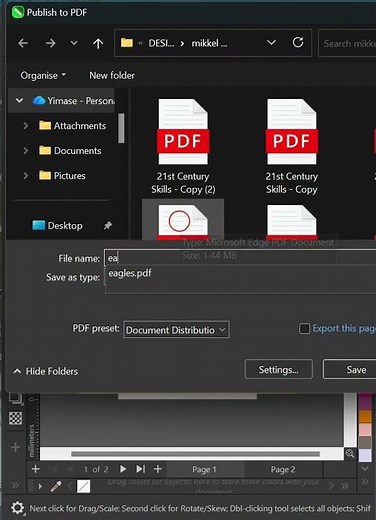
Task: Expand the Documents folder node
Action: coord(26,151)
